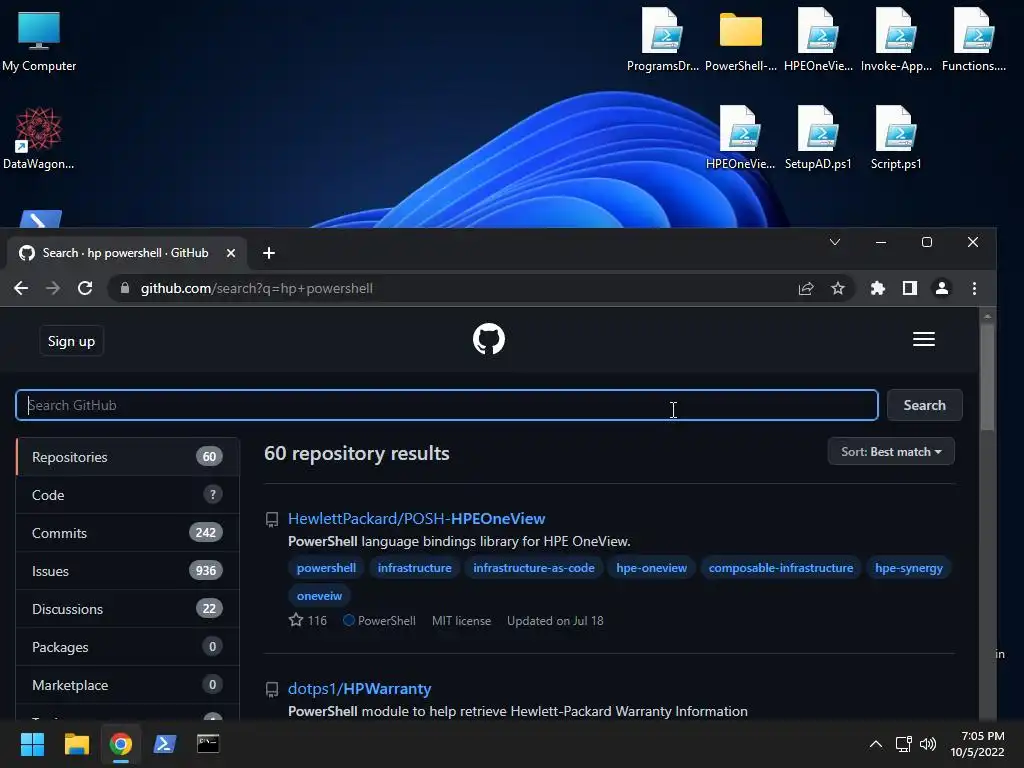Click the 116 stars count
This screenshot has width=1024, height=768.
coord(317,620)
